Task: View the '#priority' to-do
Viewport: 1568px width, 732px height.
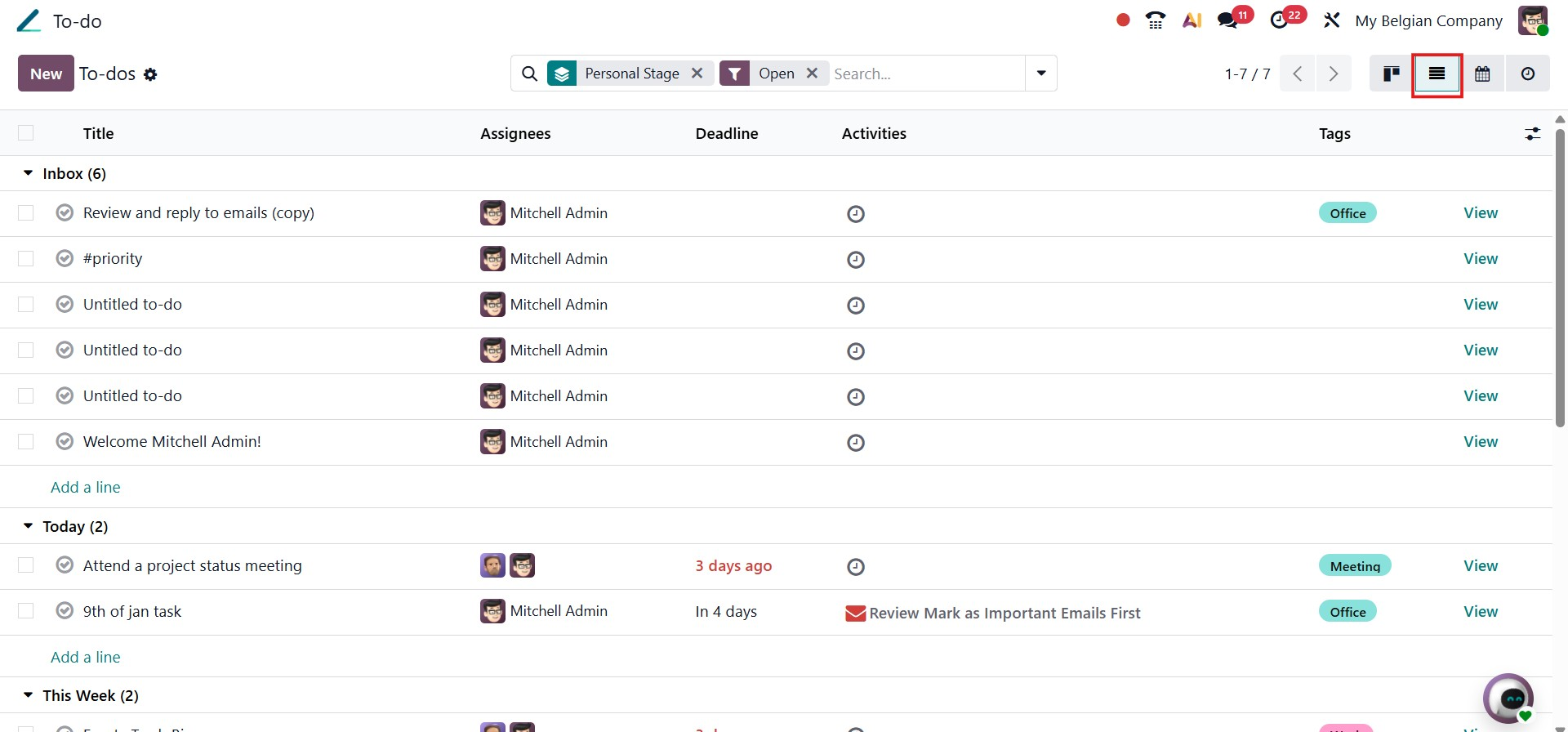Action: pos(1481,259)
